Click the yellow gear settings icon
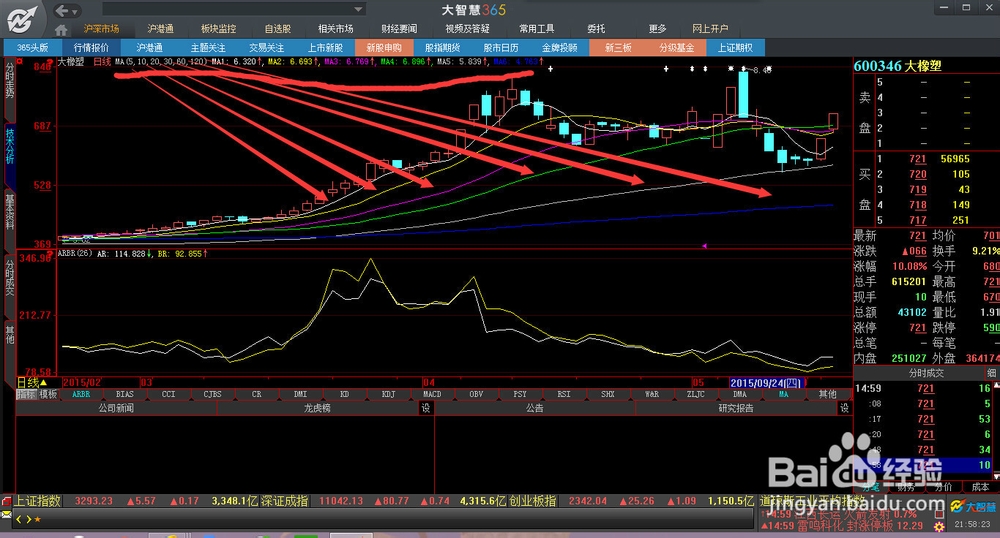The width and height of the screenshot is (1000, 538). coord(939,527)
